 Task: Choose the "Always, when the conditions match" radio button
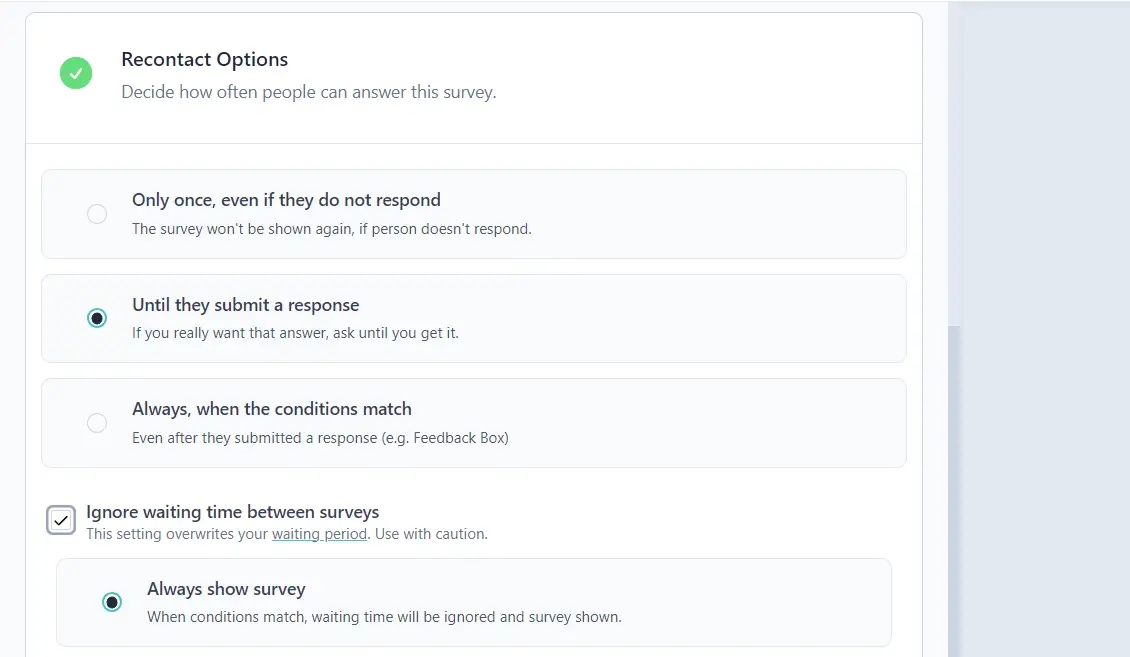pos(97,423)
